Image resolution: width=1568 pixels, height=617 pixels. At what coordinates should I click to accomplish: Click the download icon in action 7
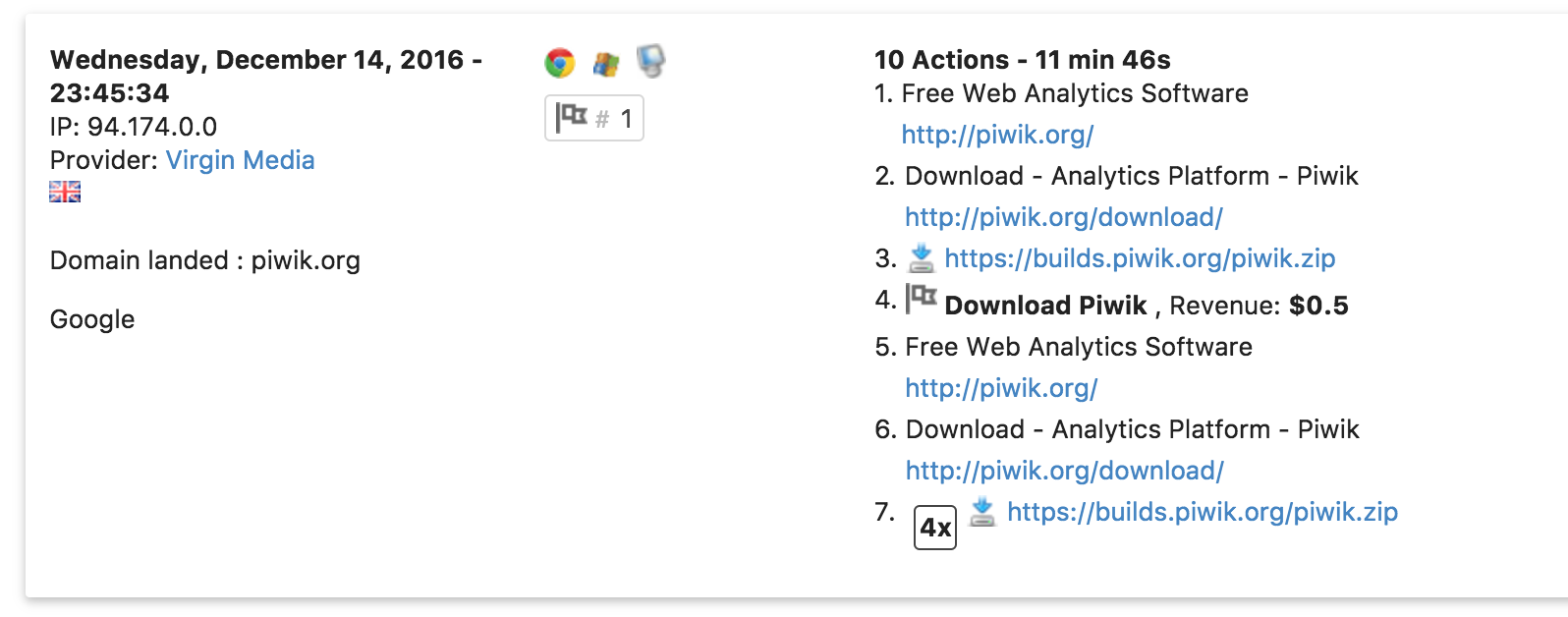[982, 511]
